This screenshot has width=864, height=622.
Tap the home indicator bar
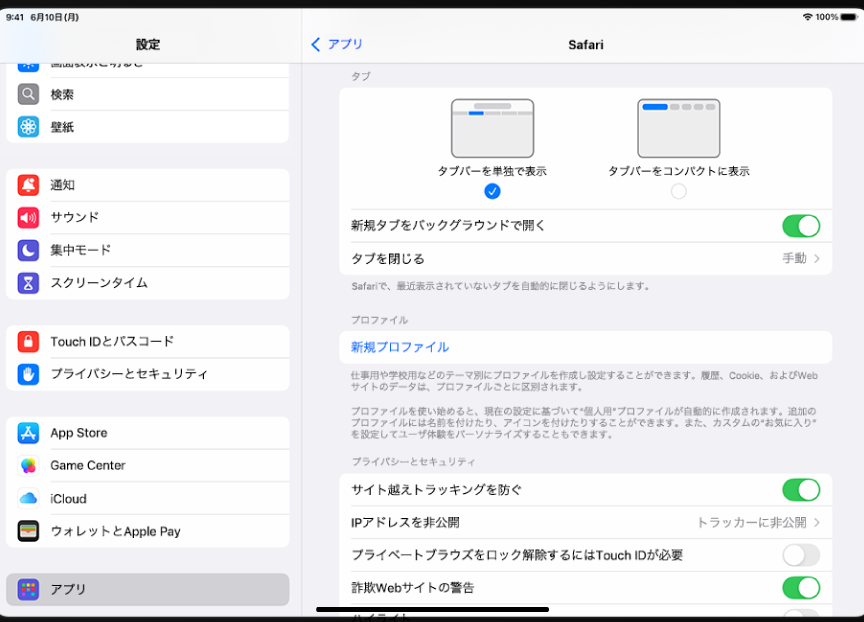433,609
